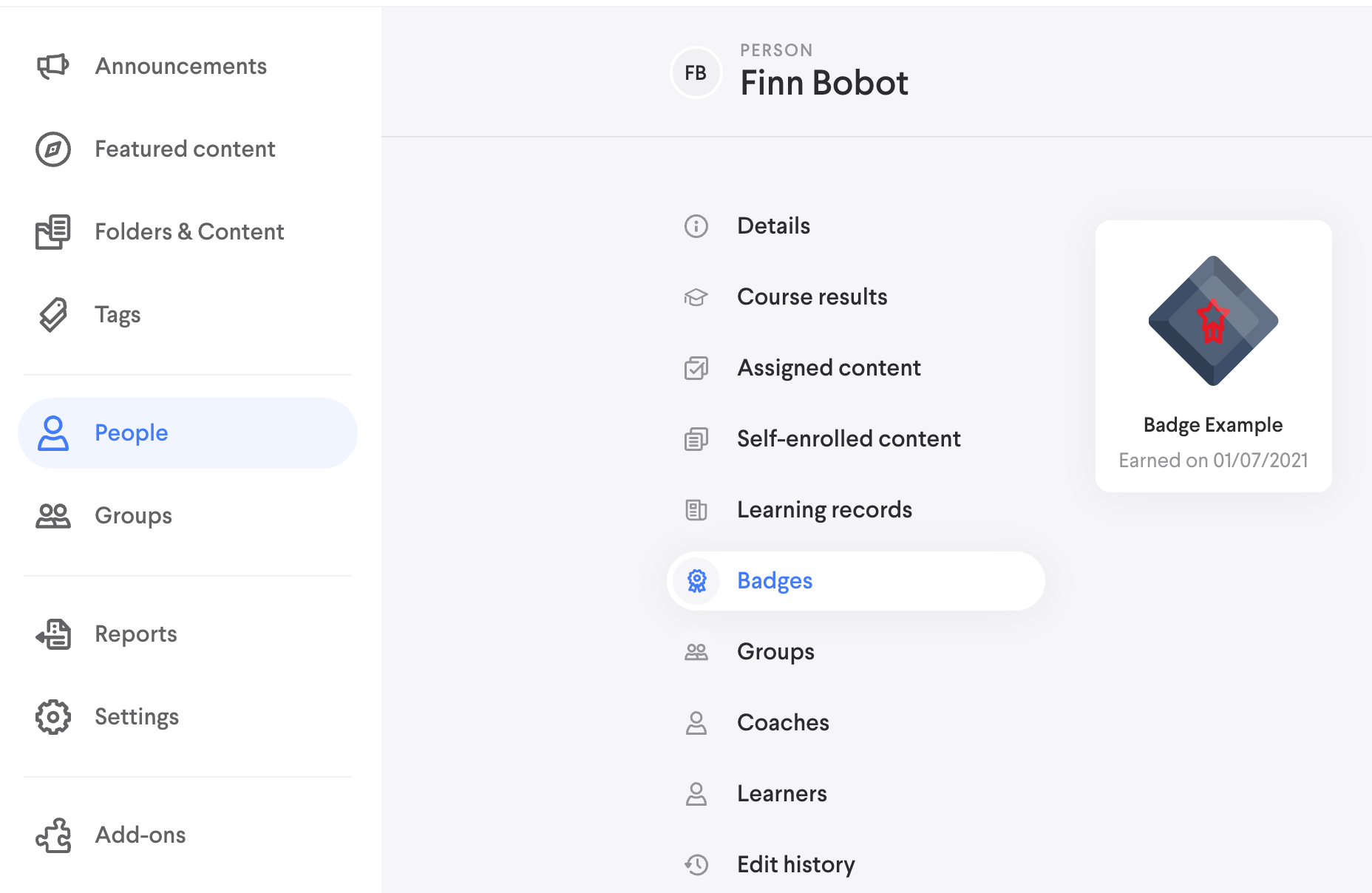Screen dimensions: 1372x893
Task: Click the Folders & Content icon
Action: [x=52, y=232]
